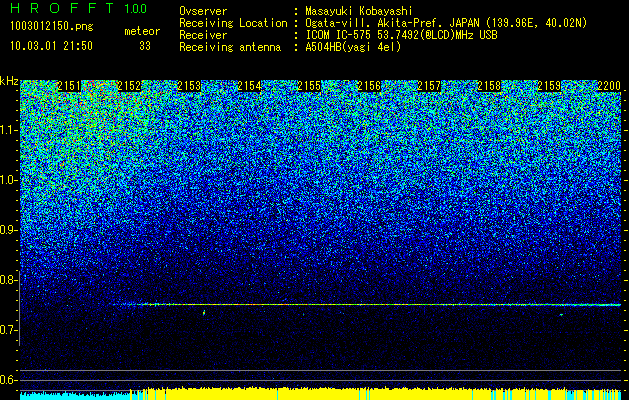Click time marker 2152

[x=129, y=86]
